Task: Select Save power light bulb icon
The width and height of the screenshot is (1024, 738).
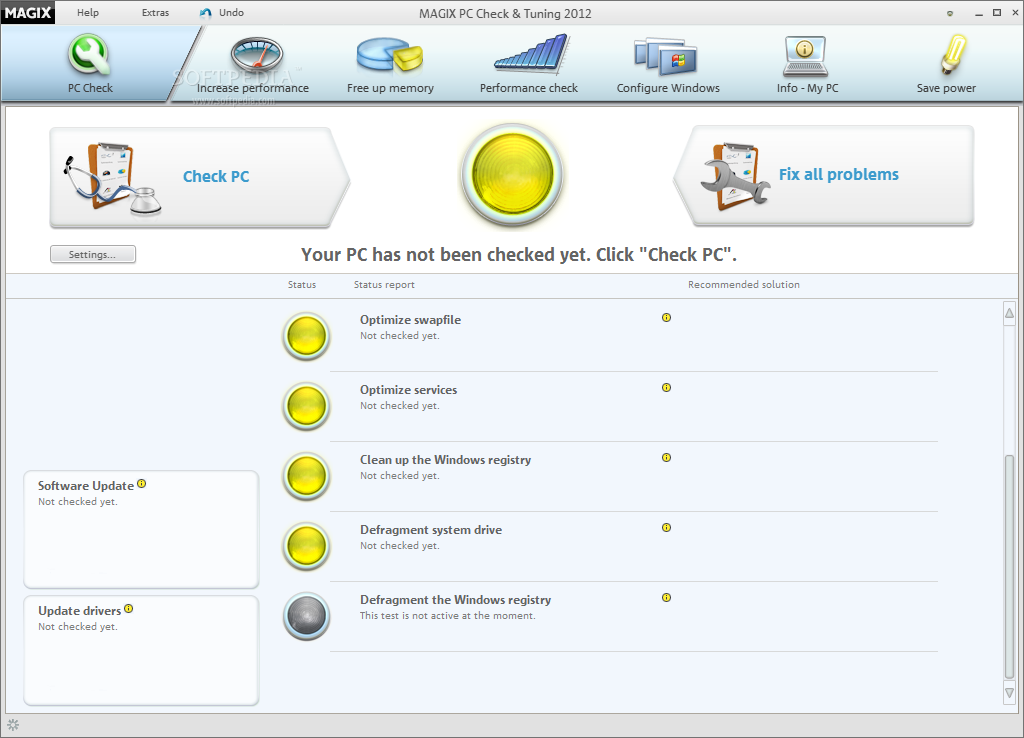Action: click(954, 54)
